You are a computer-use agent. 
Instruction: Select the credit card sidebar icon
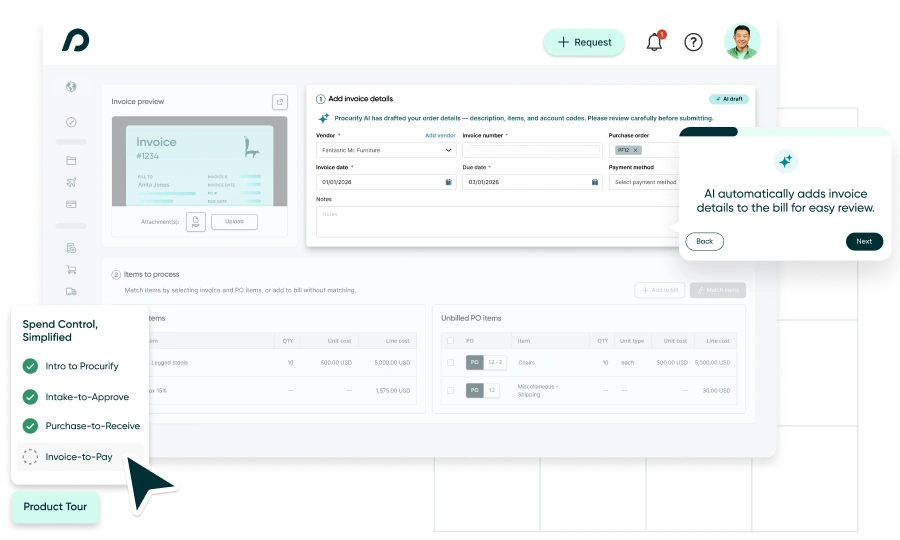click(x=71, y=204)
